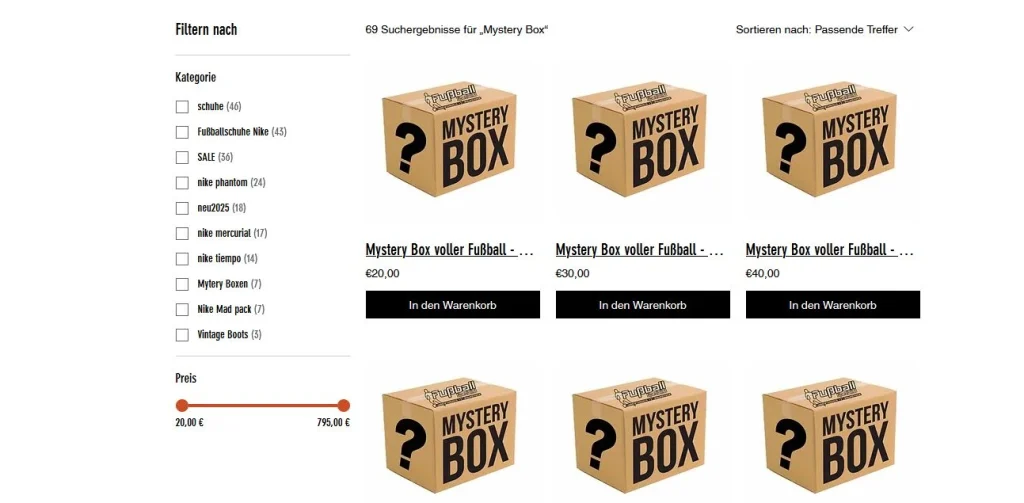This screenshot has height=503, width=1024.
Task: Add the €20,00 box to Warenkorb
Action: pyautogui.click(x=453, y=305)
